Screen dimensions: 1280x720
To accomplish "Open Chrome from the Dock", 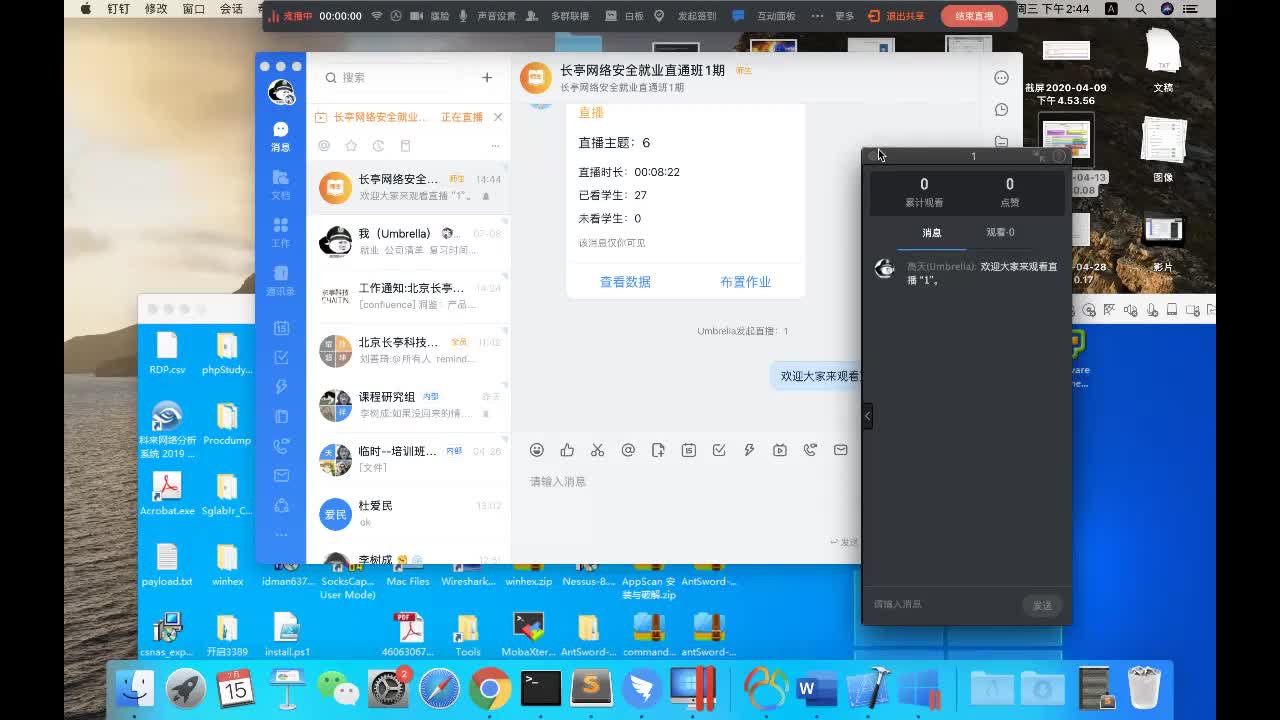I will (489, 689).
